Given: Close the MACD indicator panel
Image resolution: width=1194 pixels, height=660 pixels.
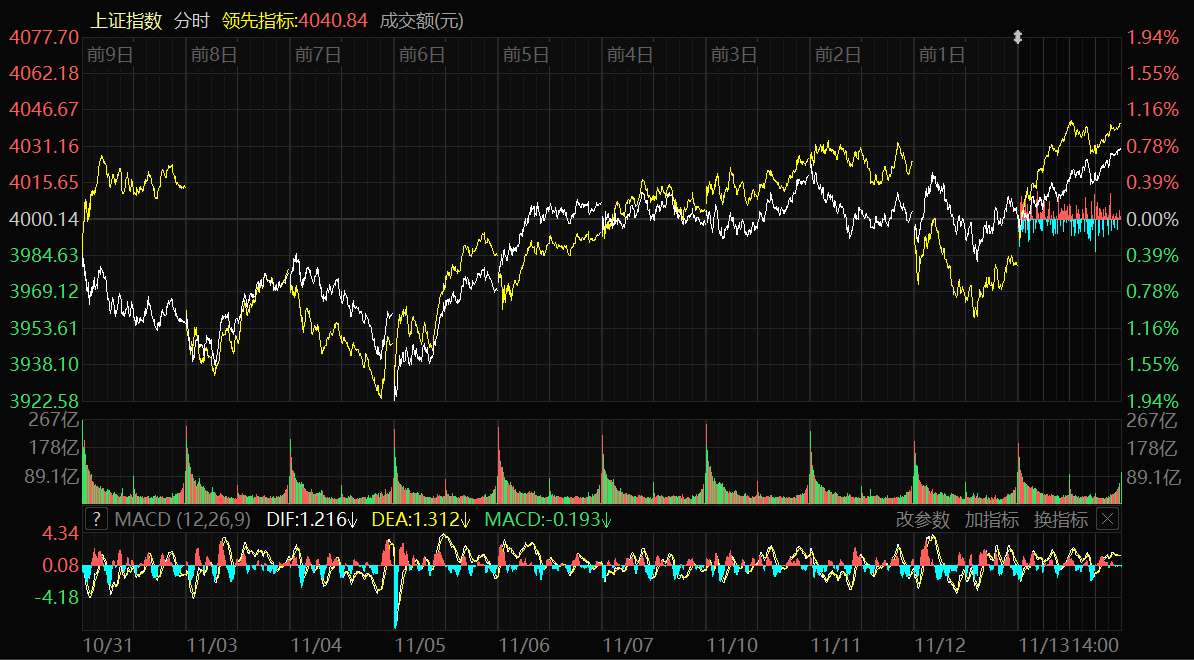Looking at the screenshot, I should point(1106,519).
